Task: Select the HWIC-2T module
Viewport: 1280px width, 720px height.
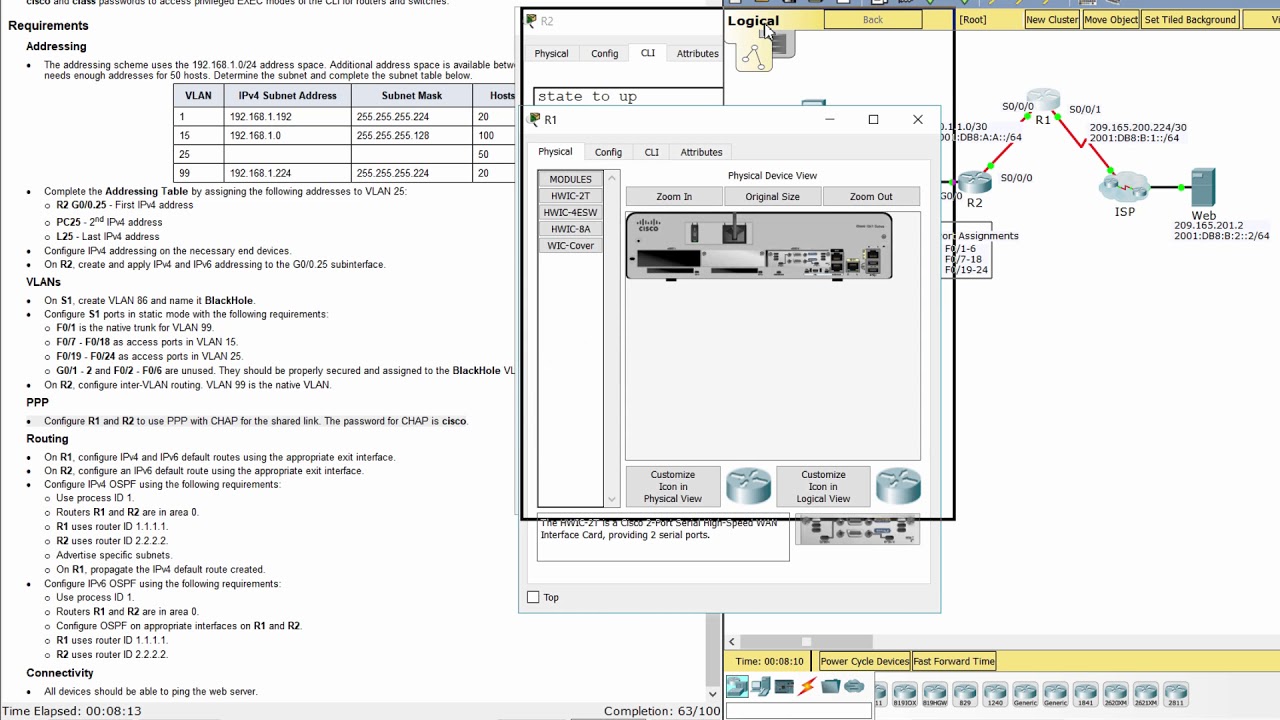Action: pos(570,196)
